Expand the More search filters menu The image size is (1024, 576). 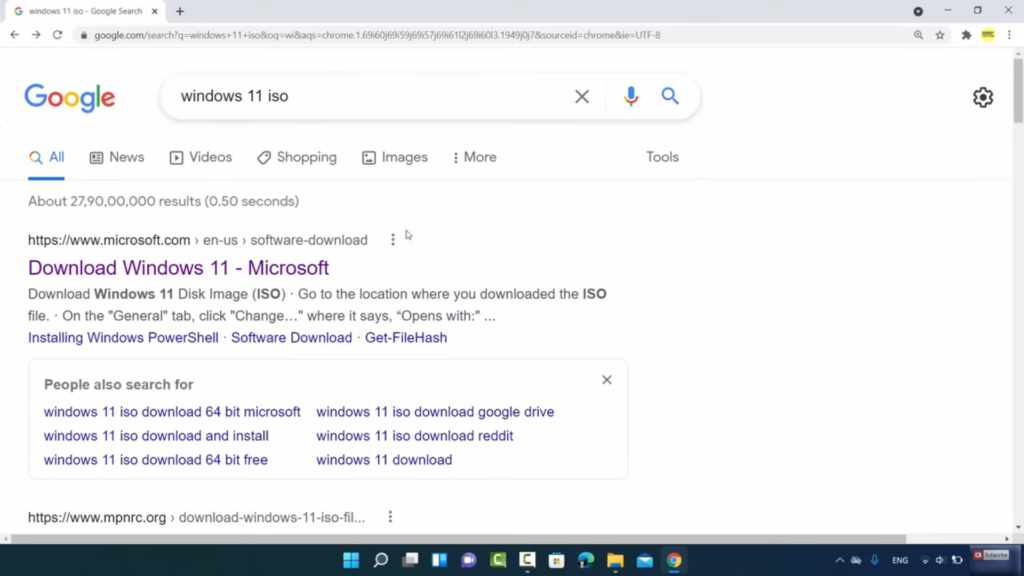tap(474, 157)
